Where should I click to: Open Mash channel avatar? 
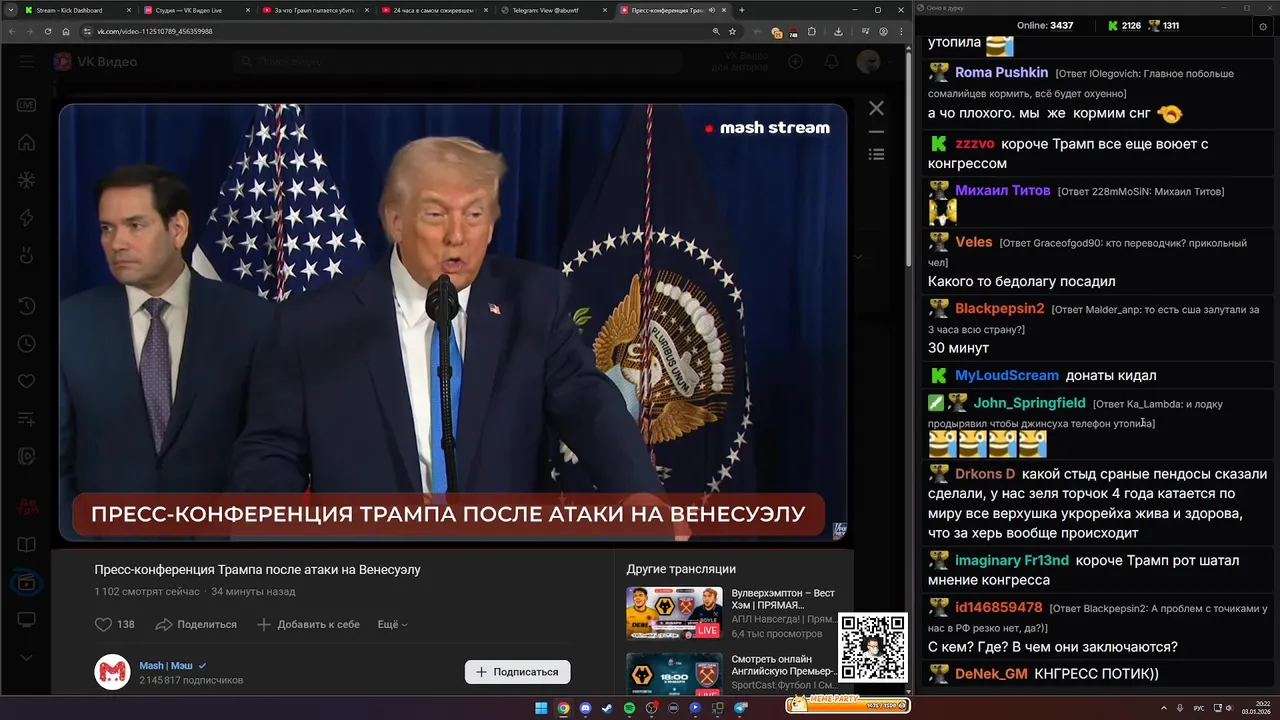pos(112,672)
